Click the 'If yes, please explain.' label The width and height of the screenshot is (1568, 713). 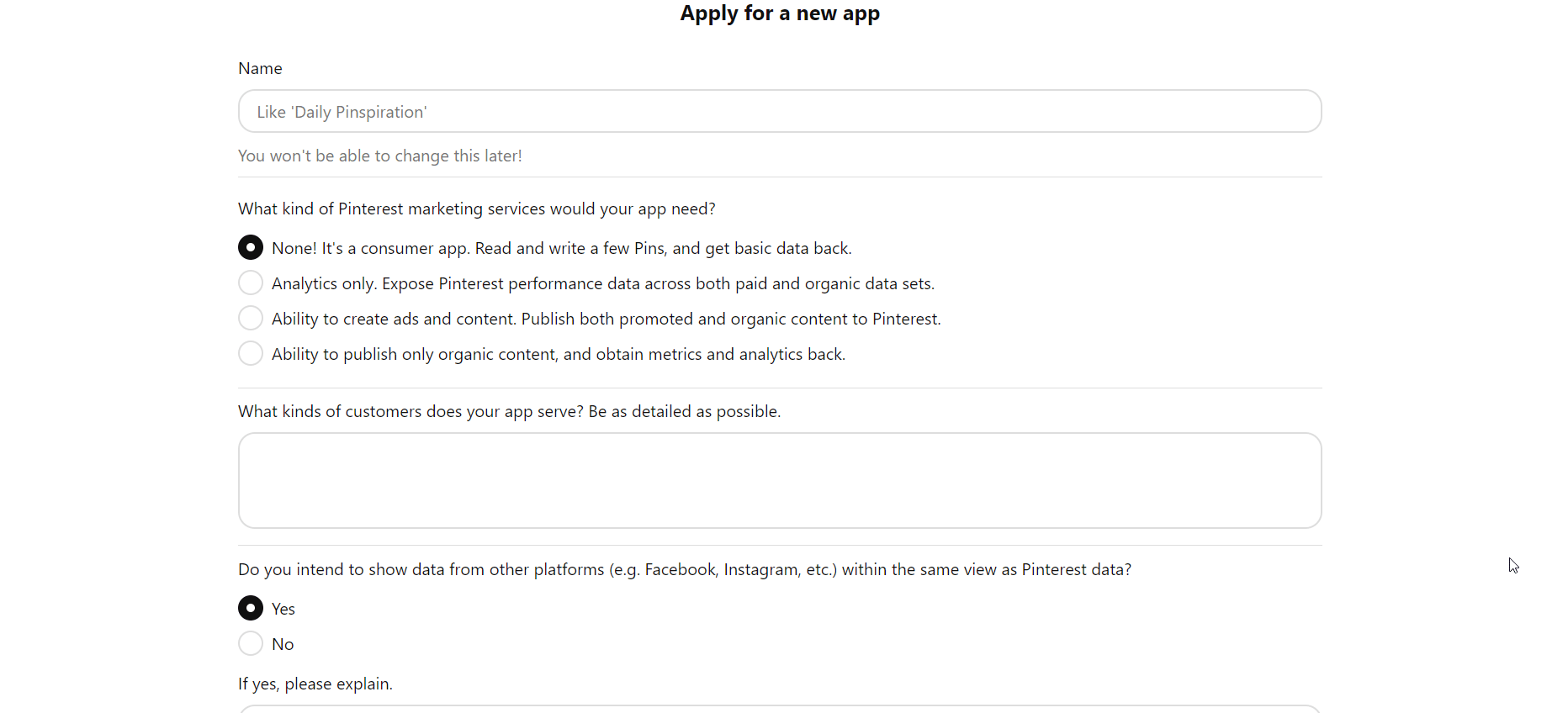(315, 684)
